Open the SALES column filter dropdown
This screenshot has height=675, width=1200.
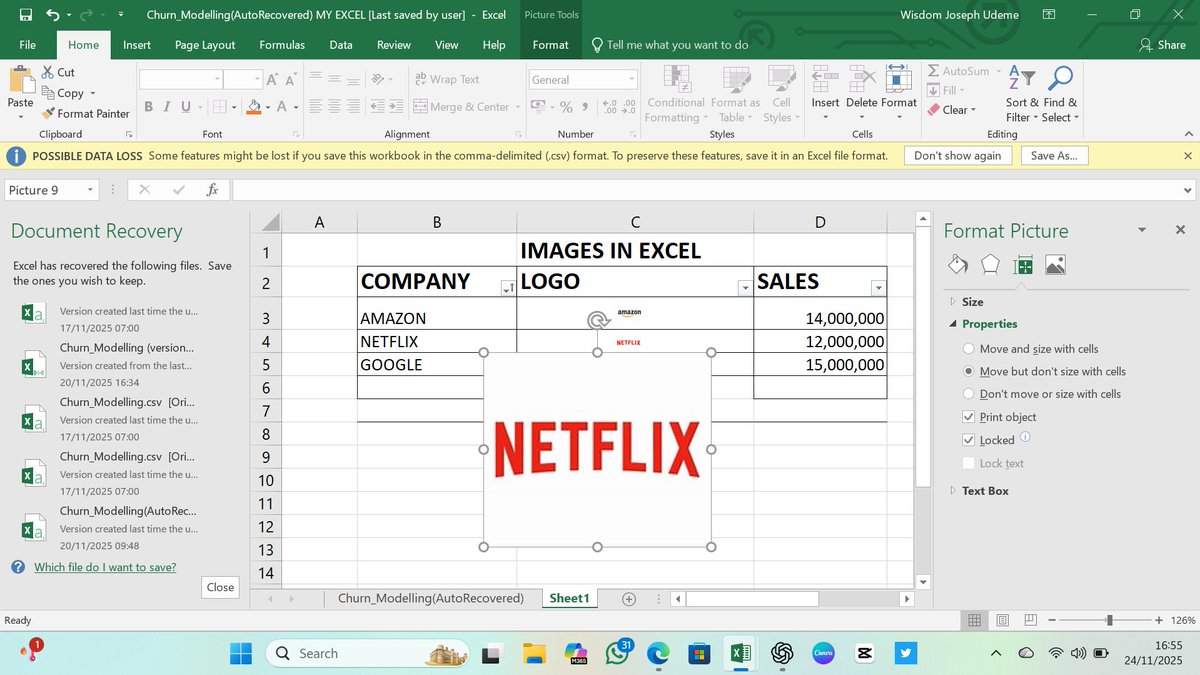pos(878,287)
